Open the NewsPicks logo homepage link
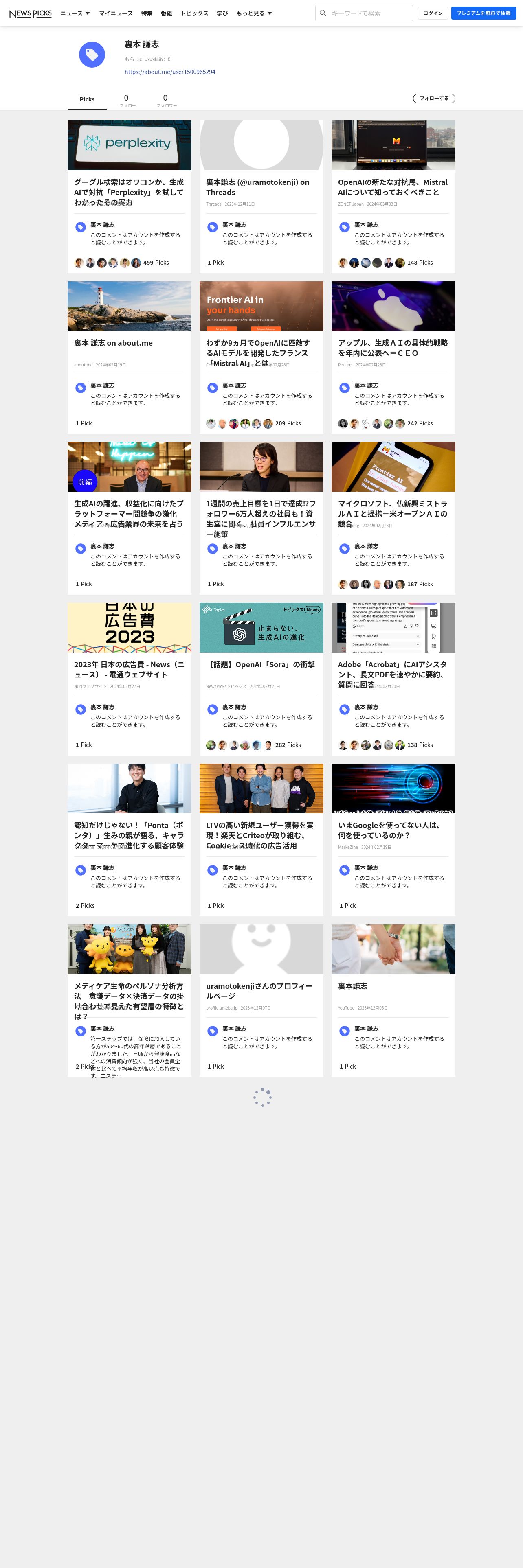Image resolution: width=523 pixels, height=1568 pixels. (x=31, y=13)
